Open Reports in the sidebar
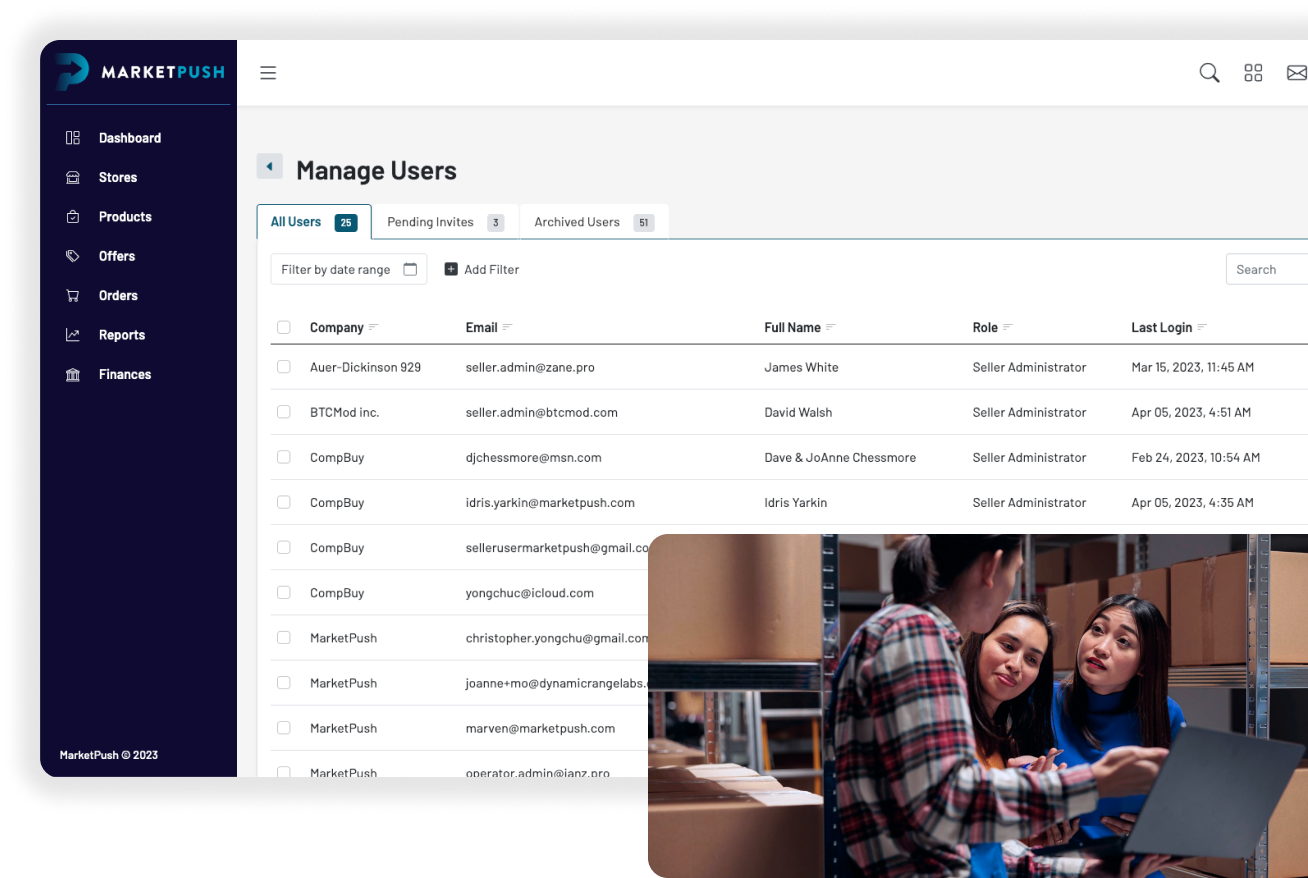1308x878 pixels. point(122,335)
